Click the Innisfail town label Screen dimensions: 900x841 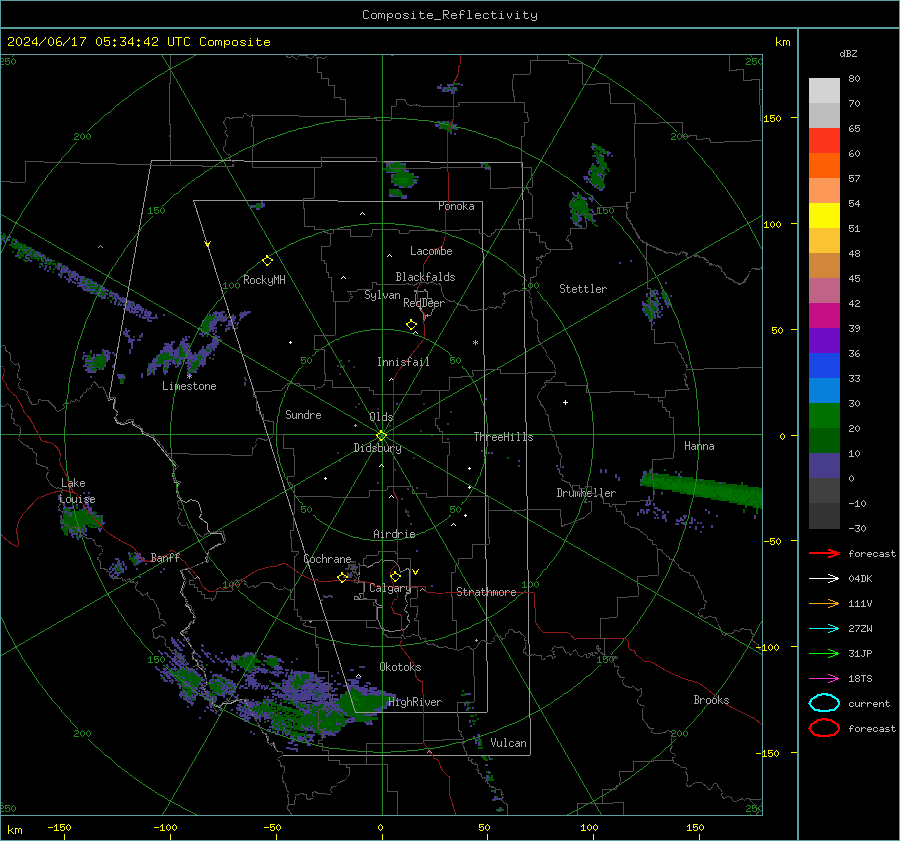click(x=403, y=362)
